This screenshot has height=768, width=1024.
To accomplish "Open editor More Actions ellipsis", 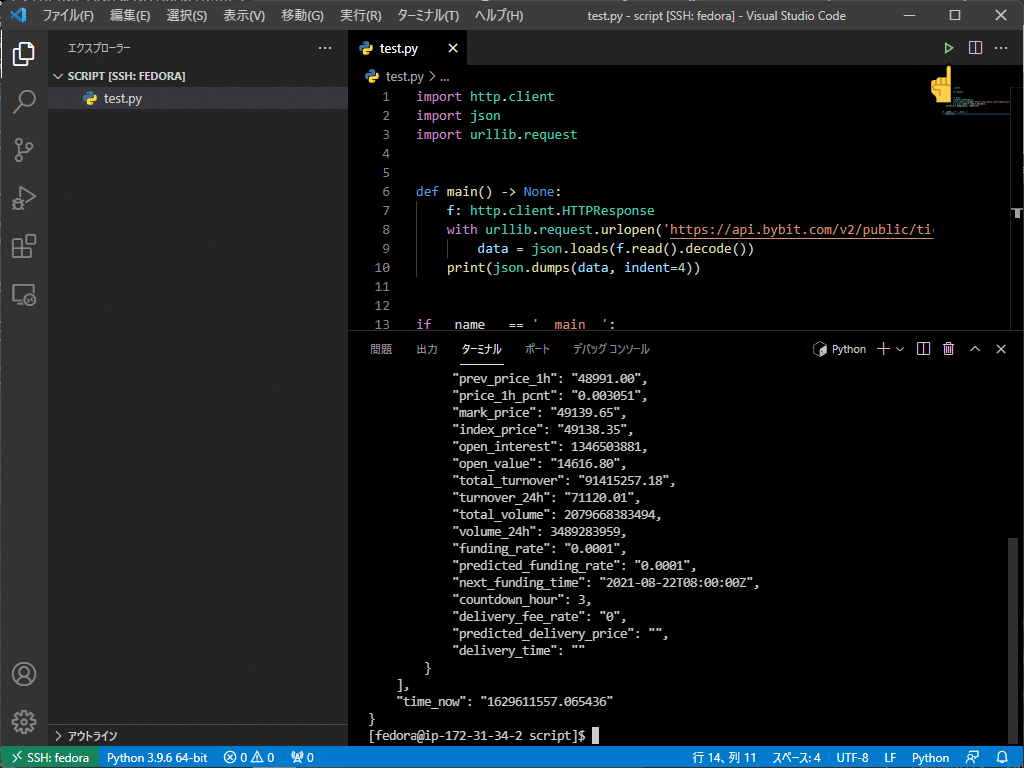I will click(1001, 48).
